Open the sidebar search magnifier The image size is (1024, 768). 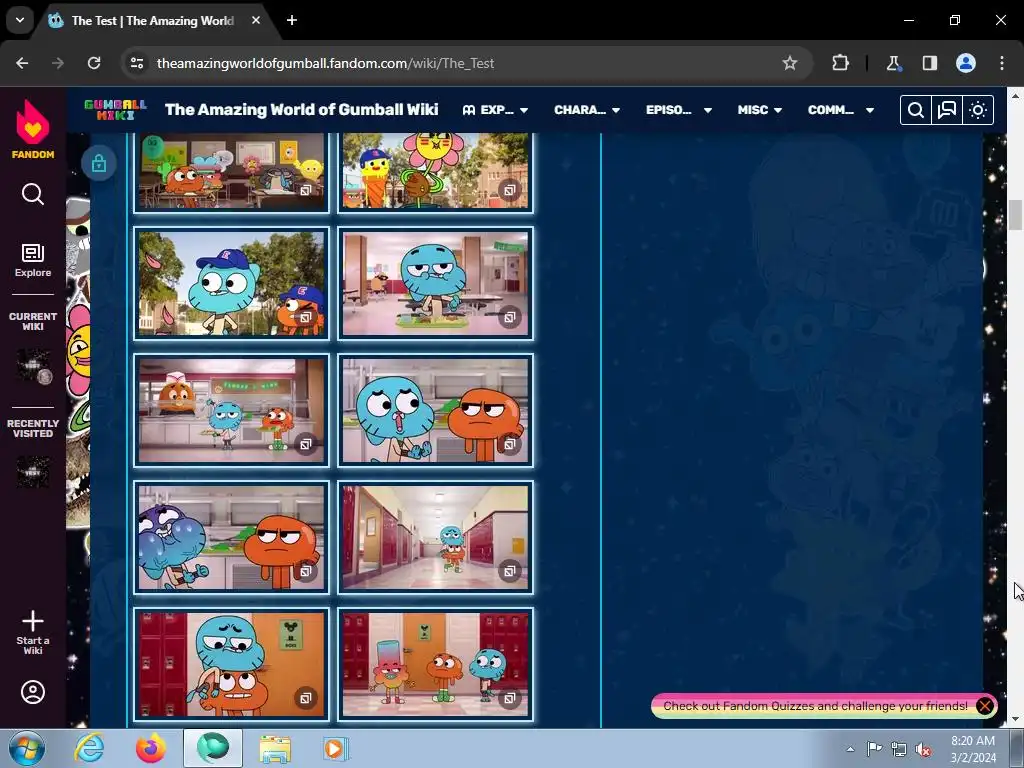[33, 194]
